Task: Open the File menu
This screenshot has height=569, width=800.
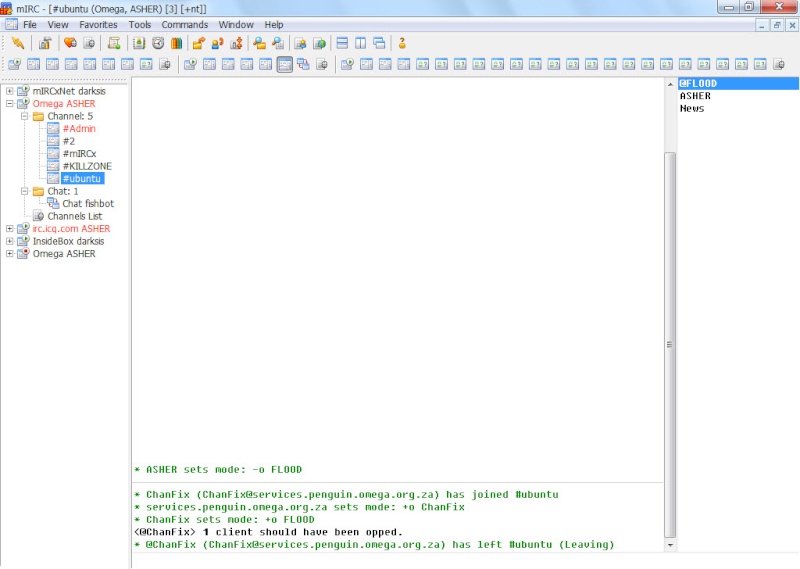Action: [30, 24]
